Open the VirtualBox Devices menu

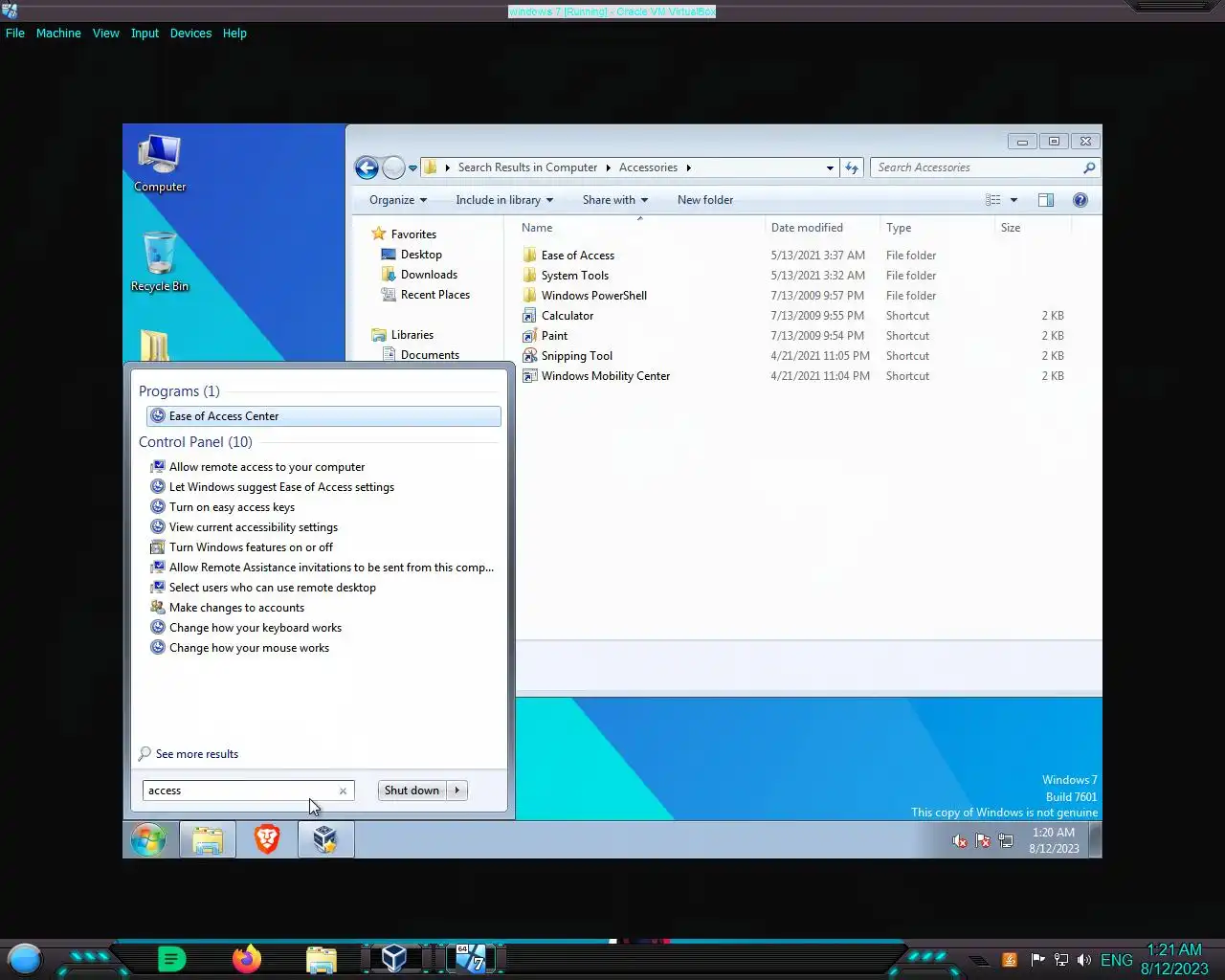(190, 33)
